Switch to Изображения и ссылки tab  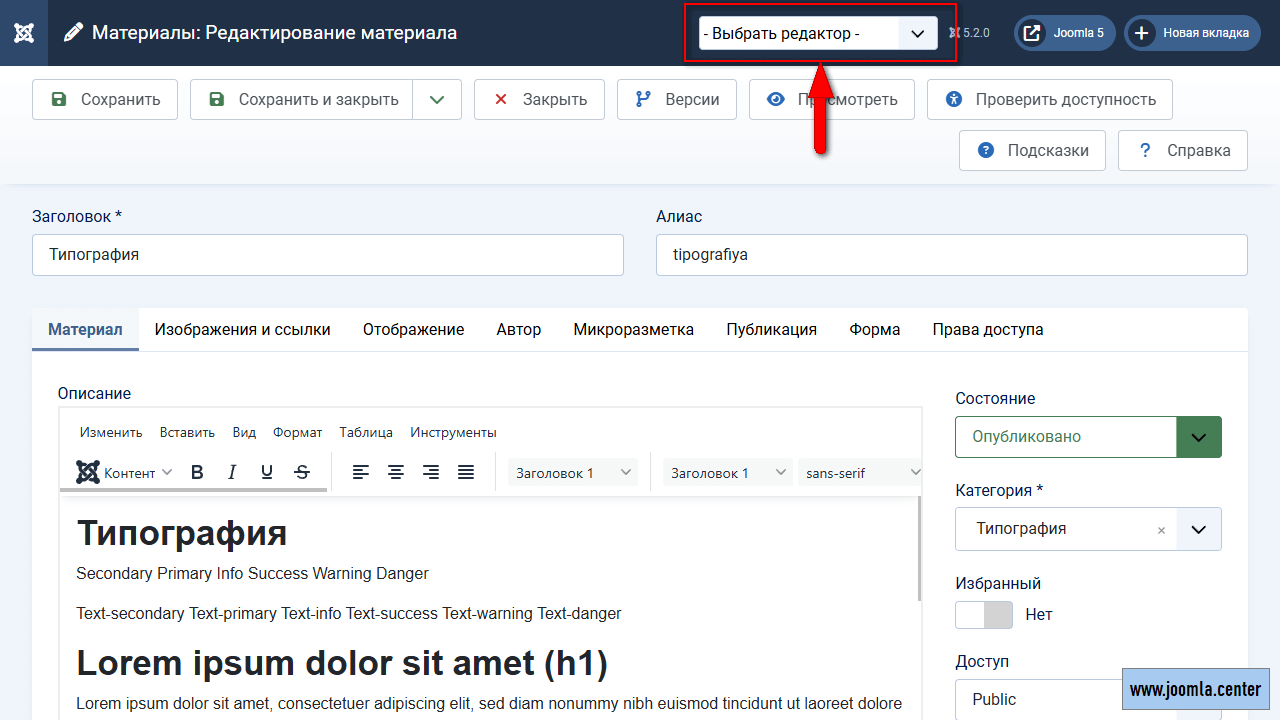pyautogui.click(x=242, y=330)
